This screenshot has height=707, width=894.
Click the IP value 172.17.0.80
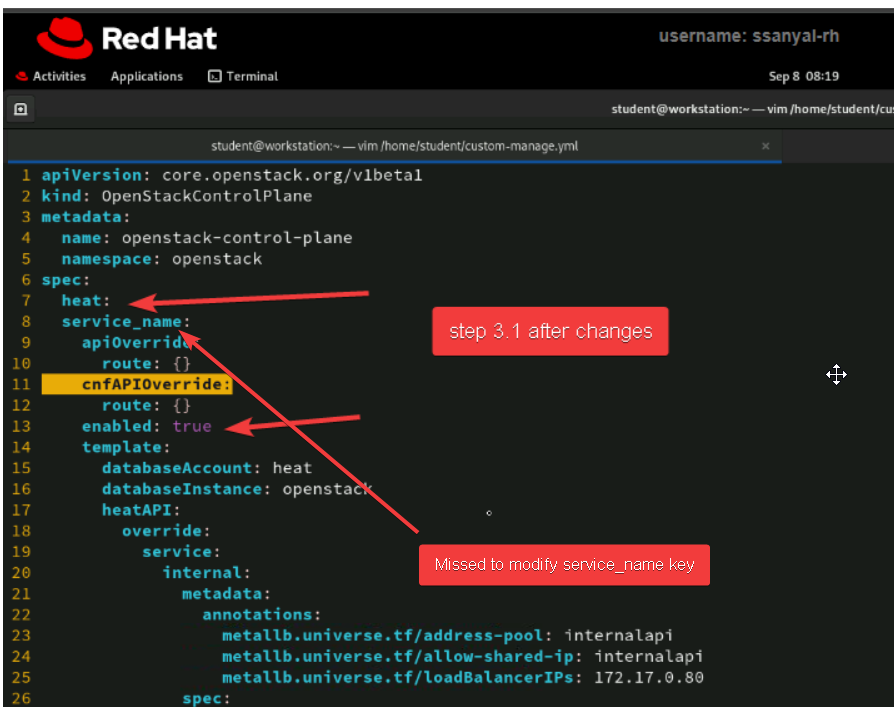point(649,678)
